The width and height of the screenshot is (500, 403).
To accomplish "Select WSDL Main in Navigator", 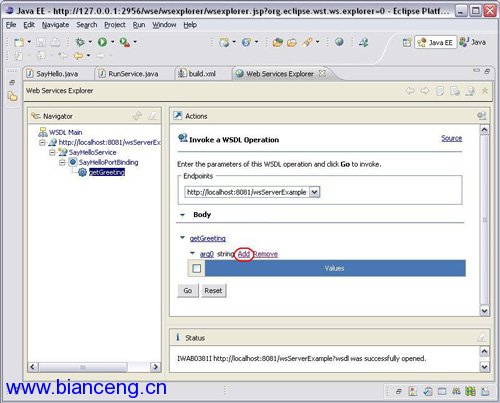I will (x=65, y=132).
